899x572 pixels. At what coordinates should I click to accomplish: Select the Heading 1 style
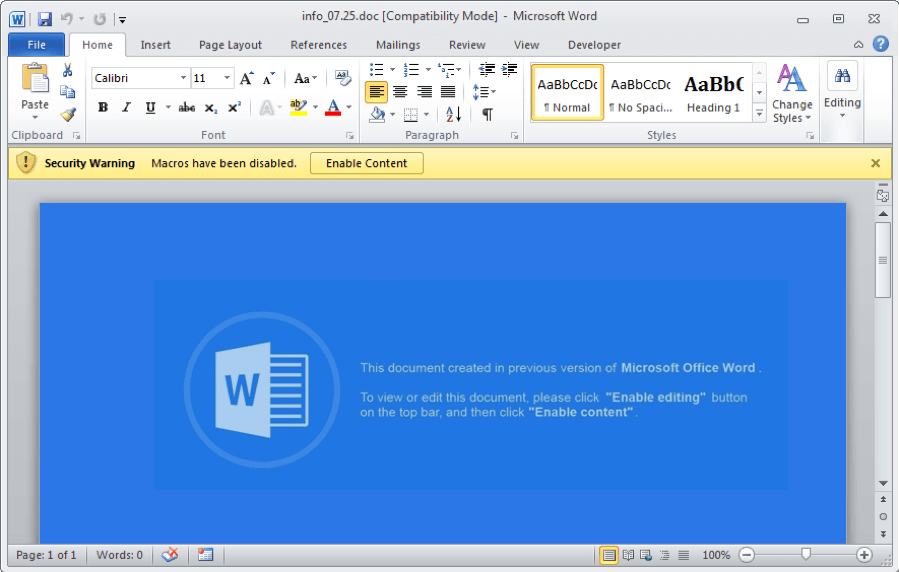click(x=714, y=92)
